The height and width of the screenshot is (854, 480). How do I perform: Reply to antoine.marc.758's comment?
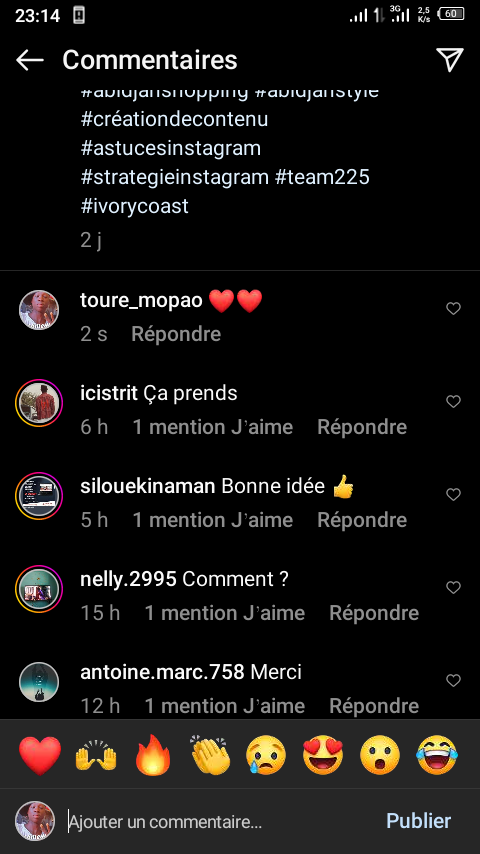pyautogui.click(x=374, y=706)
